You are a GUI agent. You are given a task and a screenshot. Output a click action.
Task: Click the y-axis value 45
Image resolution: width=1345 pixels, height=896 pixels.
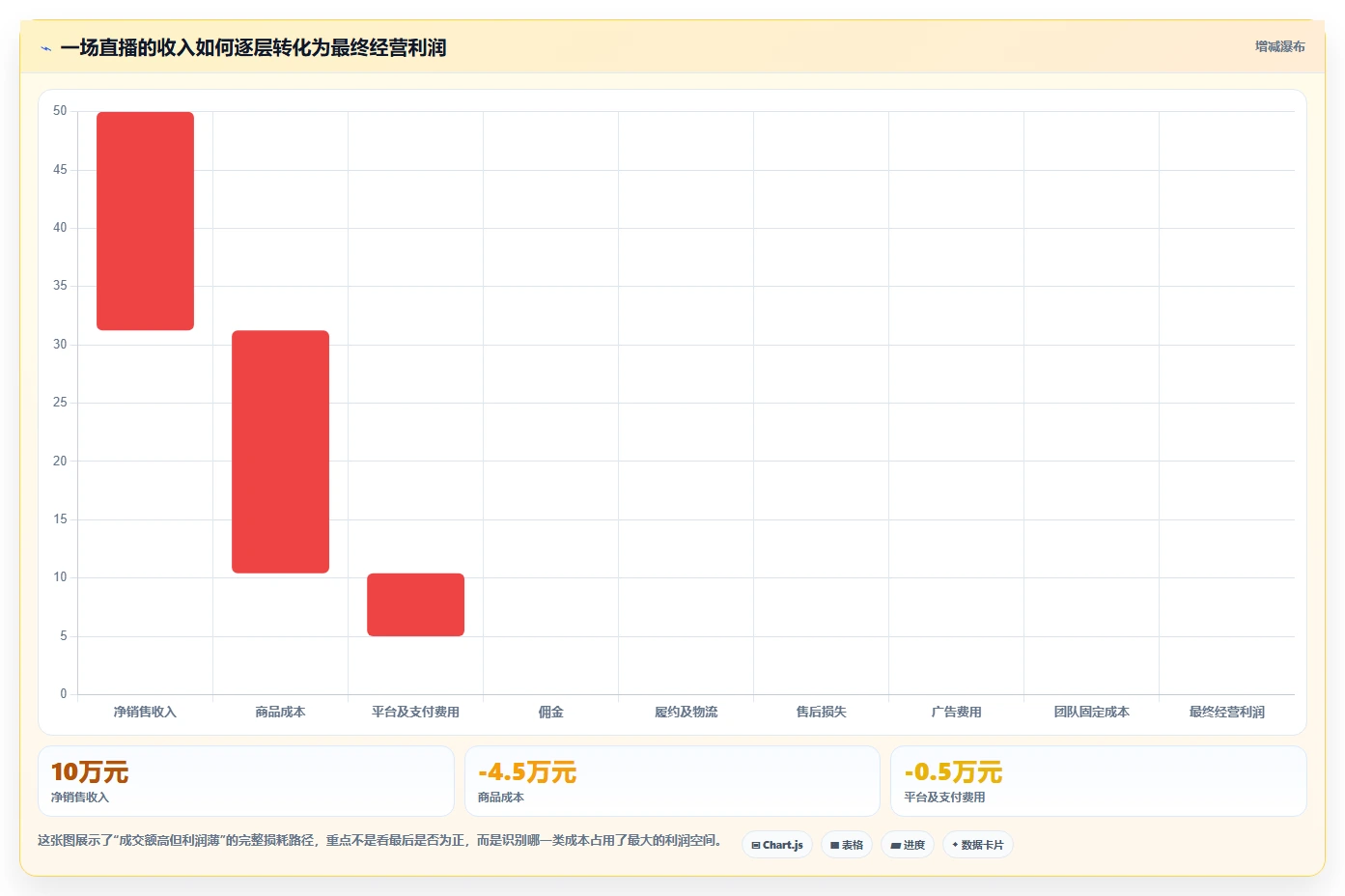[60, 170]
